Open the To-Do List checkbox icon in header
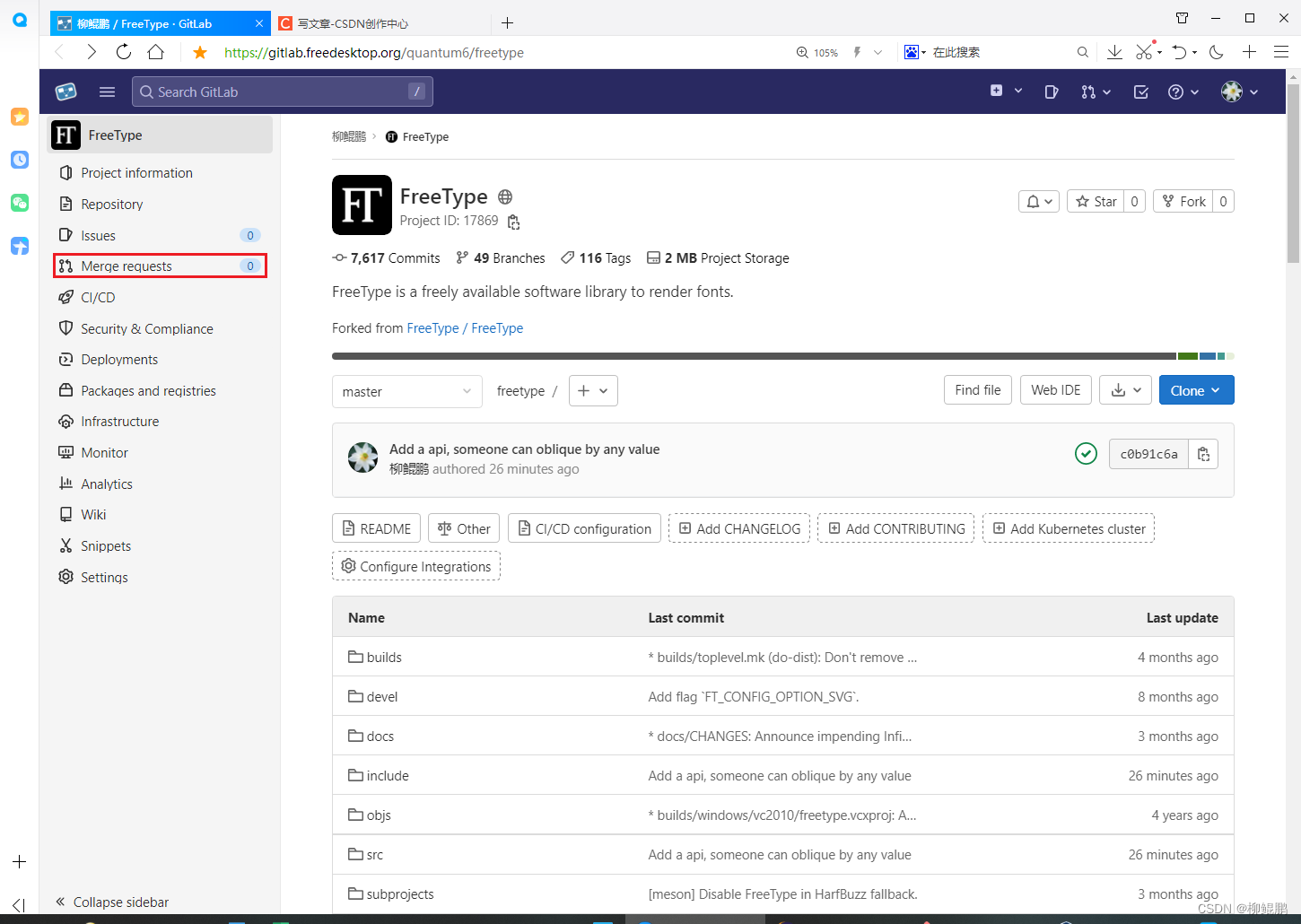1301x924 pixels. (x=1140, y=92)
